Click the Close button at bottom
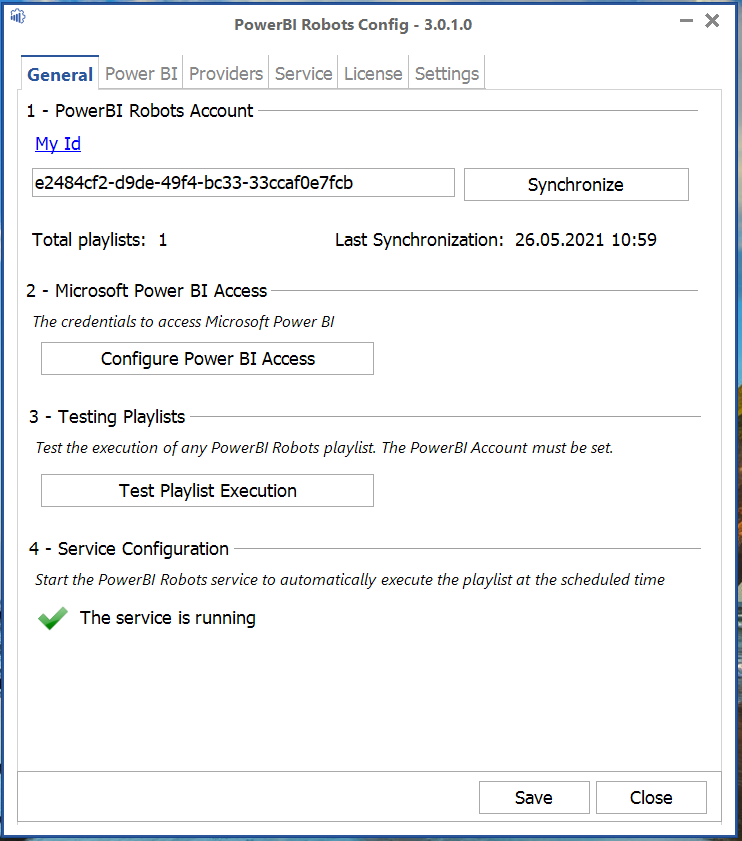Viewport: 742px width, 841px height. 651,798
